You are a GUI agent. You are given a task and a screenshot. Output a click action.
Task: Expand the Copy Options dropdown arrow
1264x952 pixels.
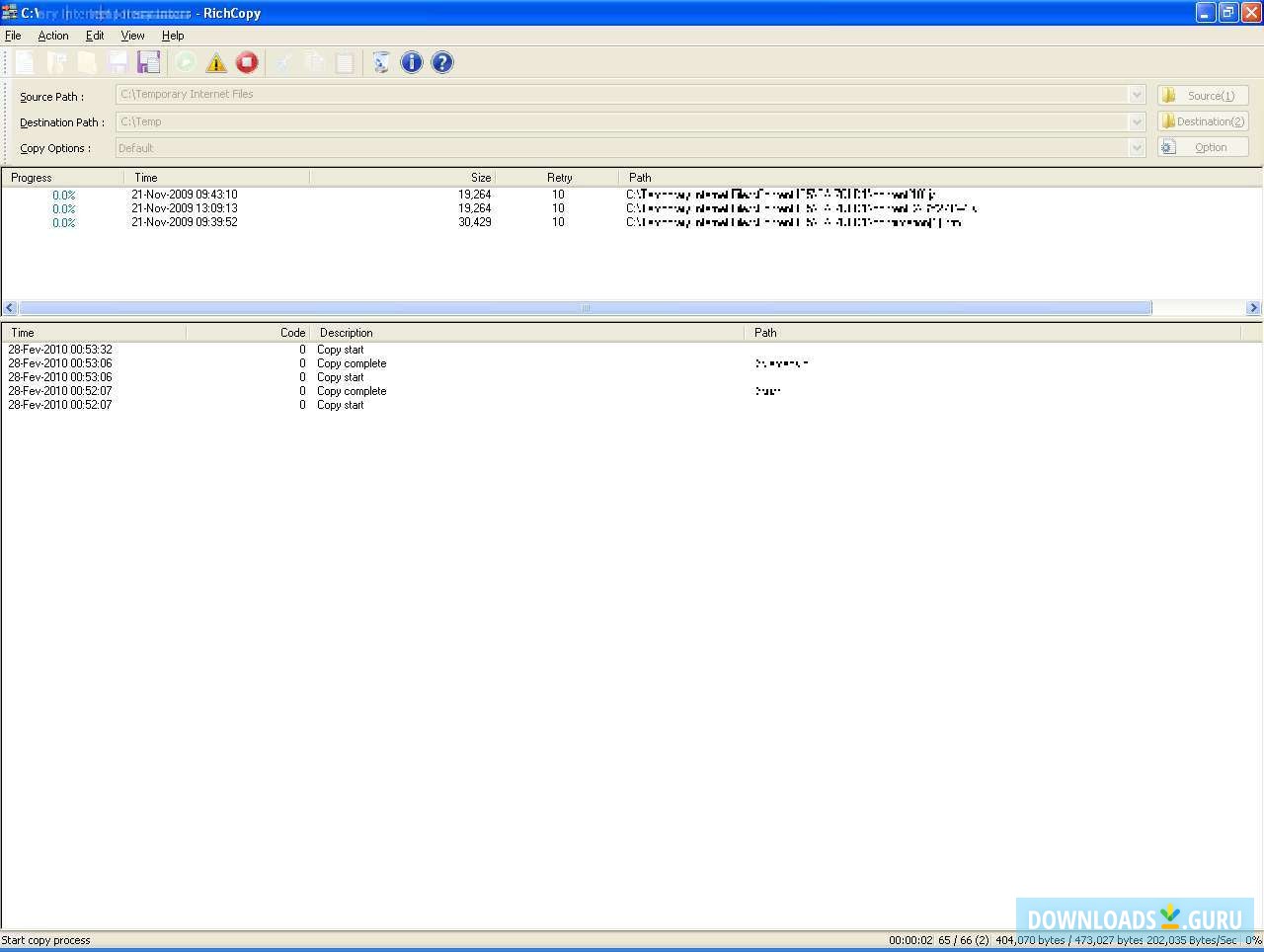(1137, 148)
